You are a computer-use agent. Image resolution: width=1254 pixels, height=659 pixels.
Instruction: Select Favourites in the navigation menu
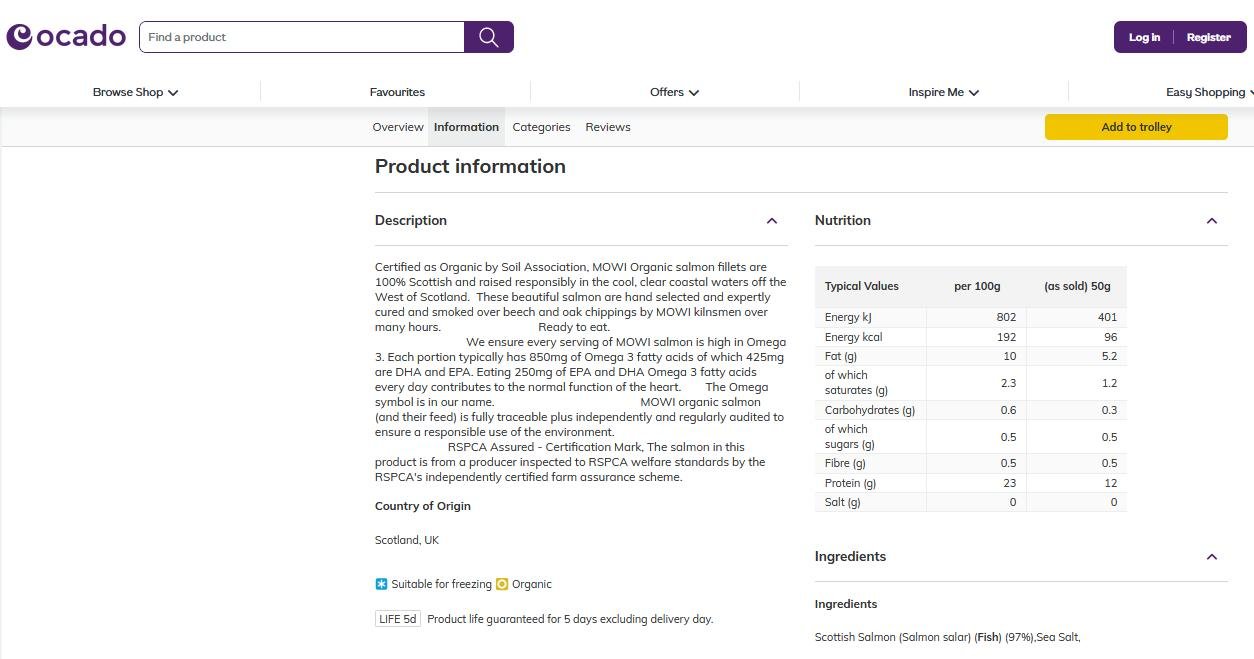[x=397, y=91]
